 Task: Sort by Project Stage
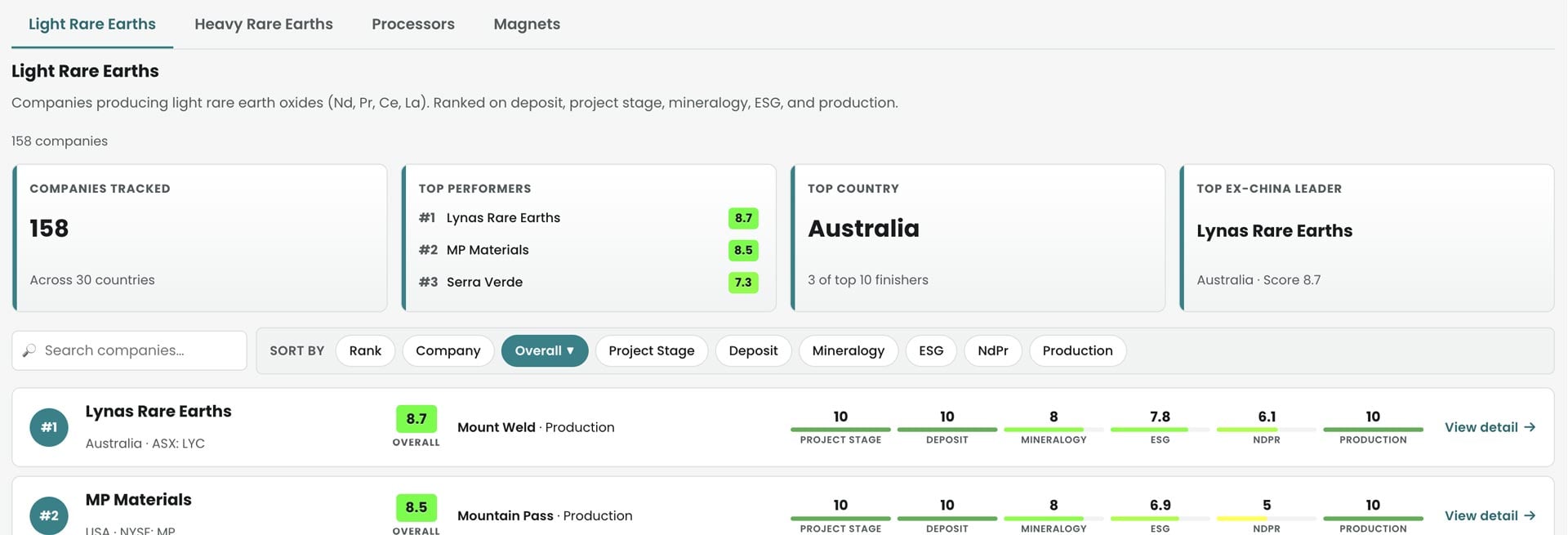click(x=652, y=350)
